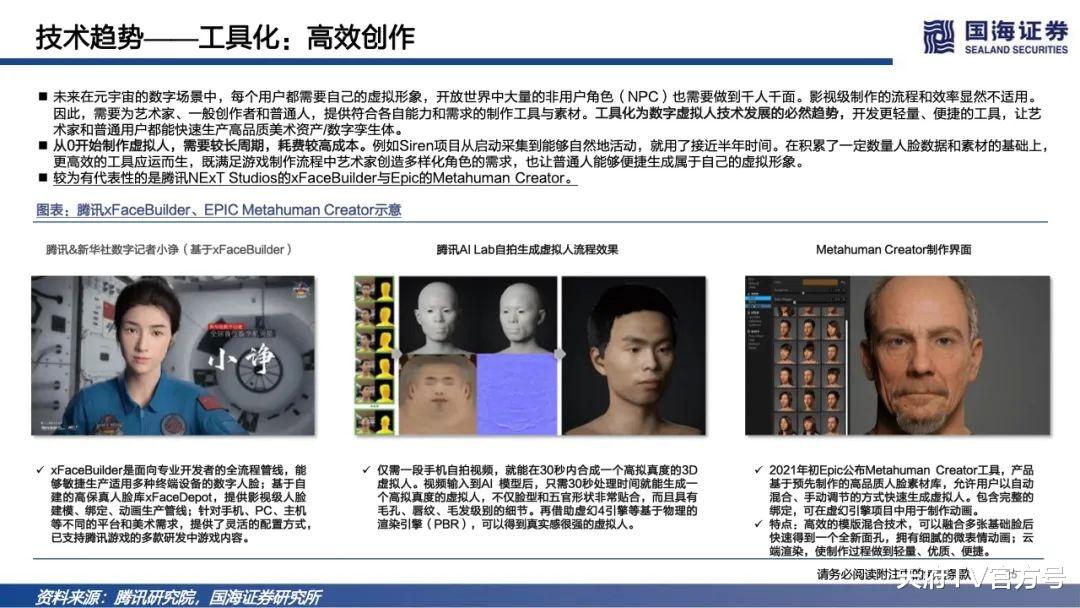Click the caption 腾讯&新华社数字记者小诤（基于xFaceBuilder）
Screen dimensions: 1080x608
pos(169,249)
